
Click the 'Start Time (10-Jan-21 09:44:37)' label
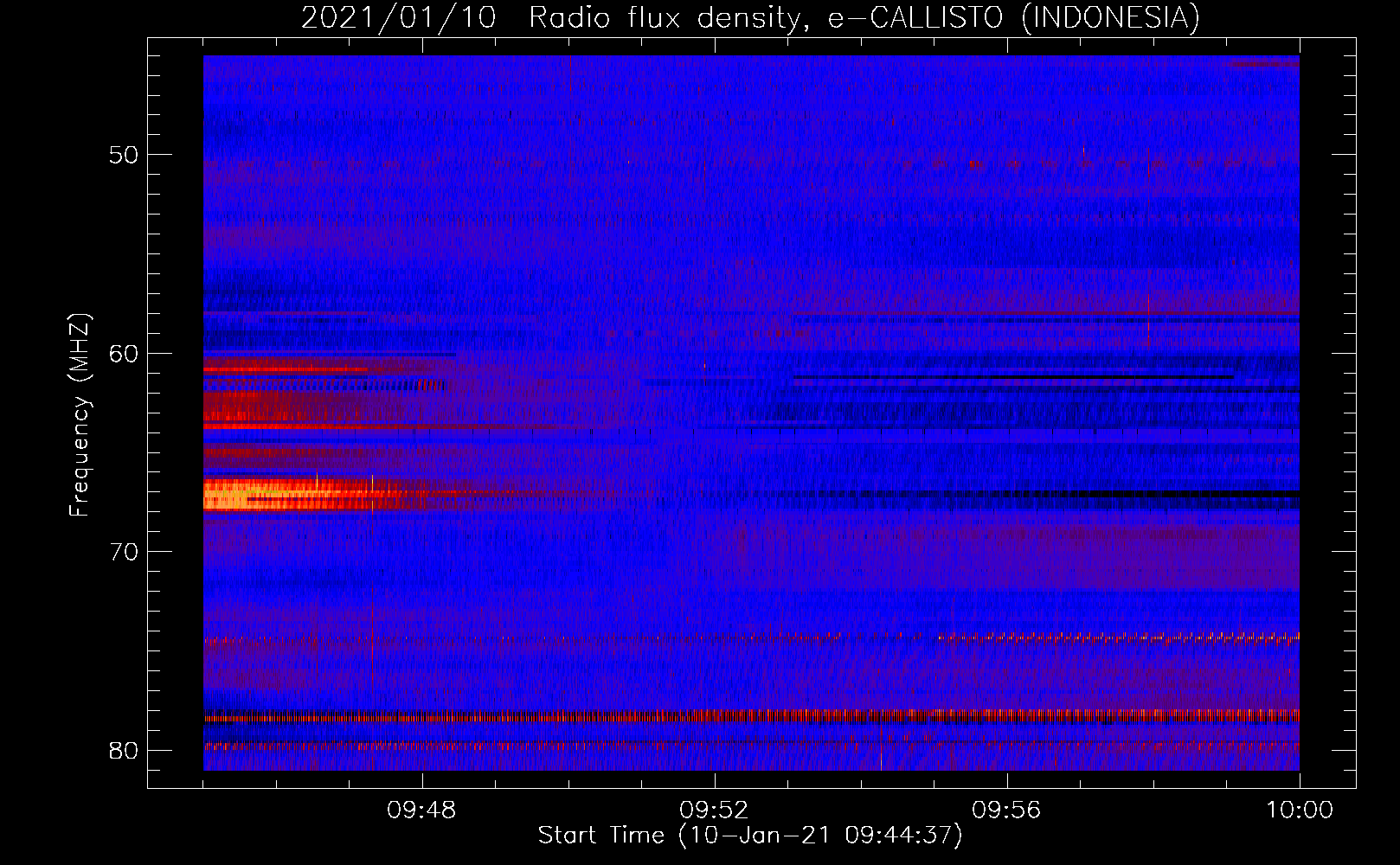750,836
